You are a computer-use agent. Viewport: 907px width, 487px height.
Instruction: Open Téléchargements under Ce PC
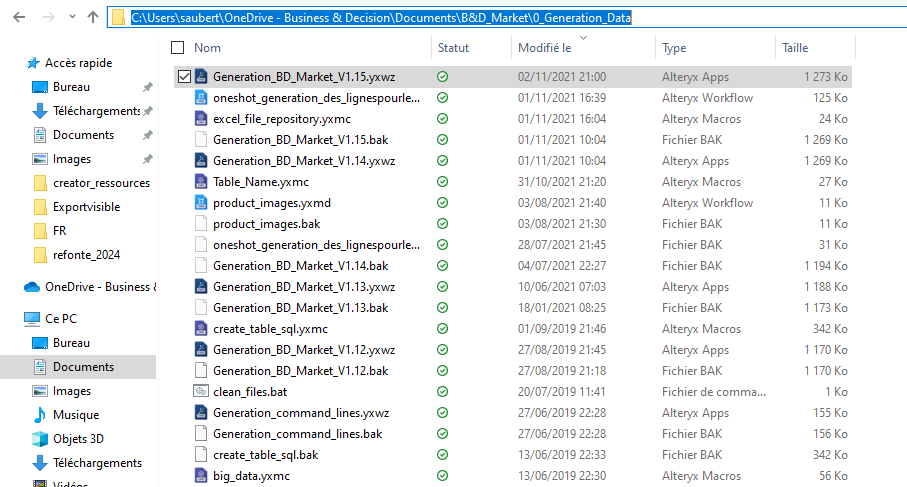[97, 463]
